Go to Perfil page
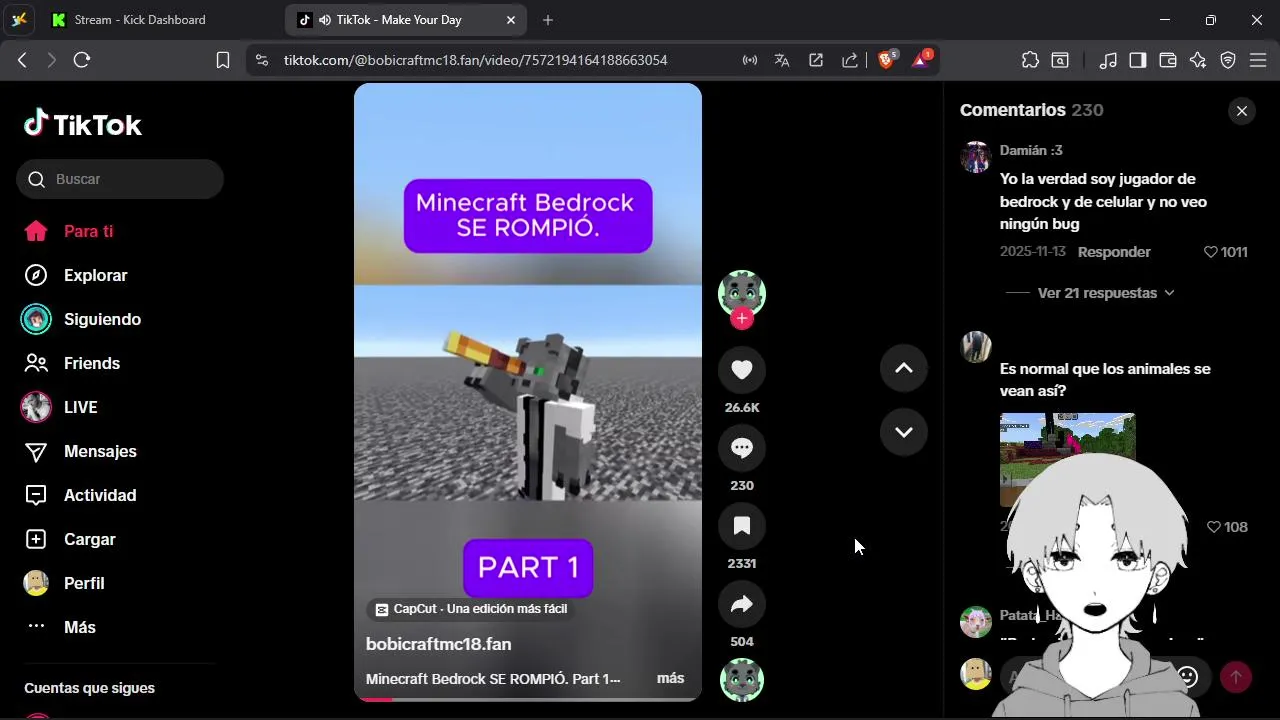Screen dimensions: 1280x720 (65, 583)
